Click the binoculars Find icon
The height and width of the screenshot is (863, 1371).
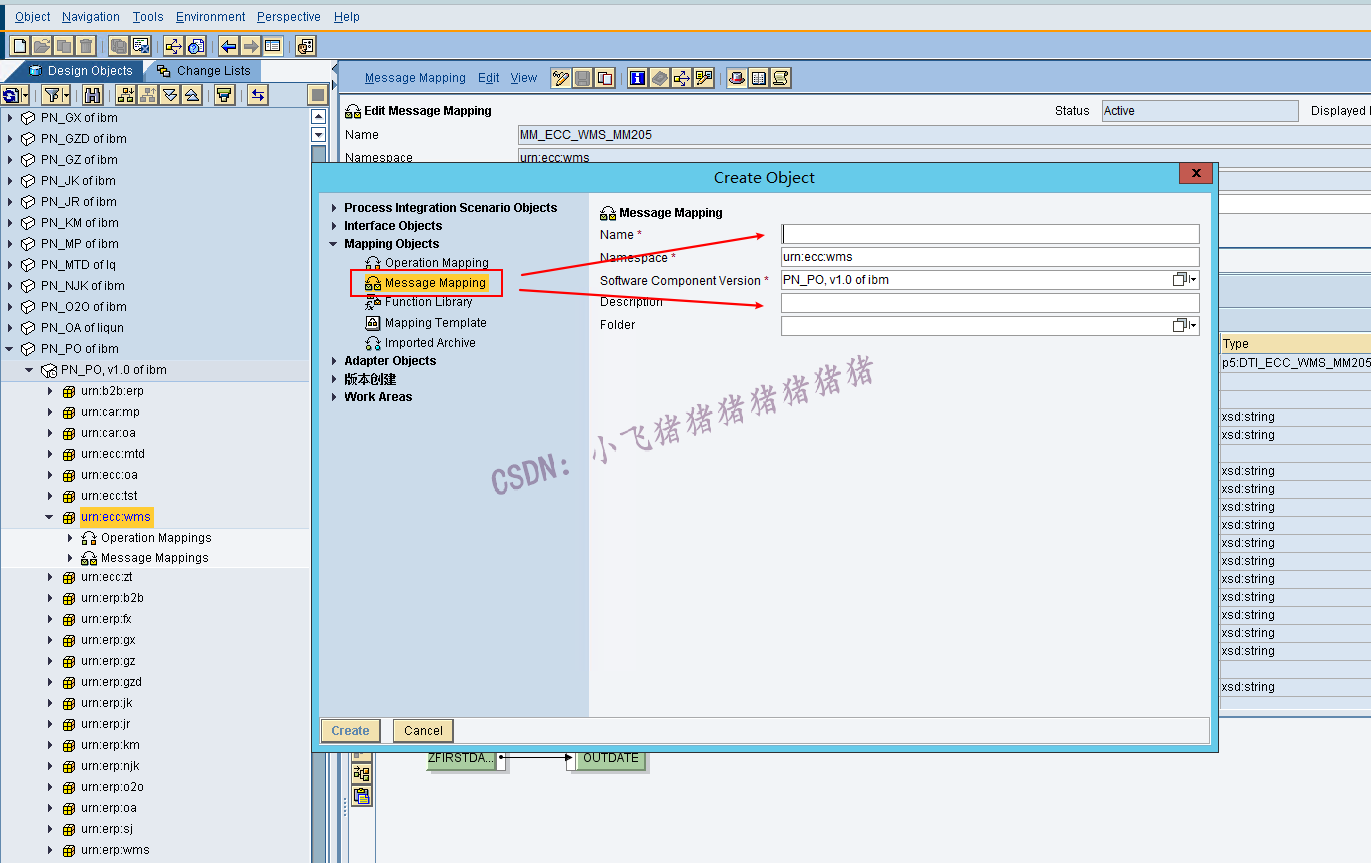click(x=93, y=95)
